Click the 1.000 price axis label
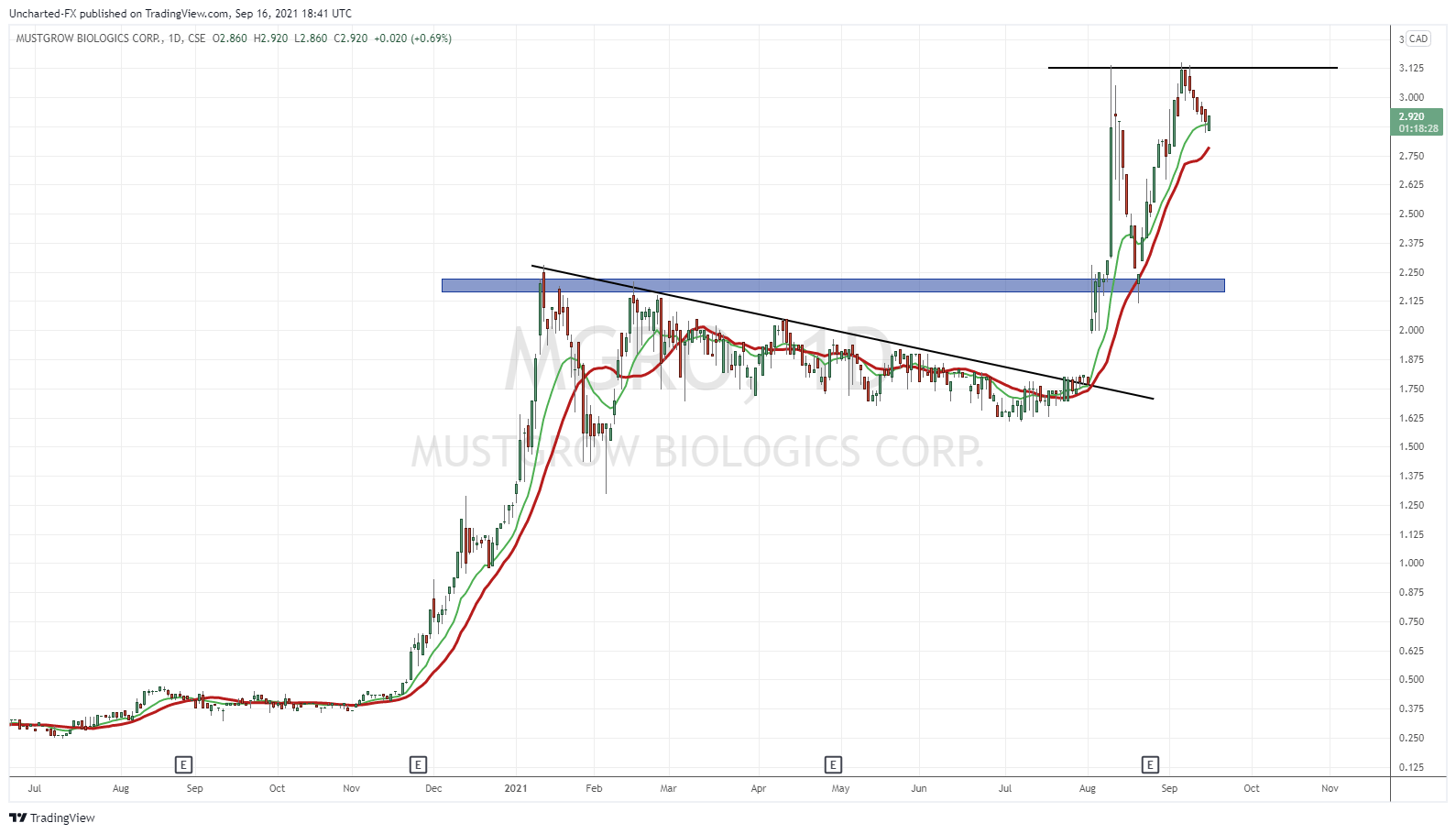This screenshot has height=834, width=1456. [1411, 563]
